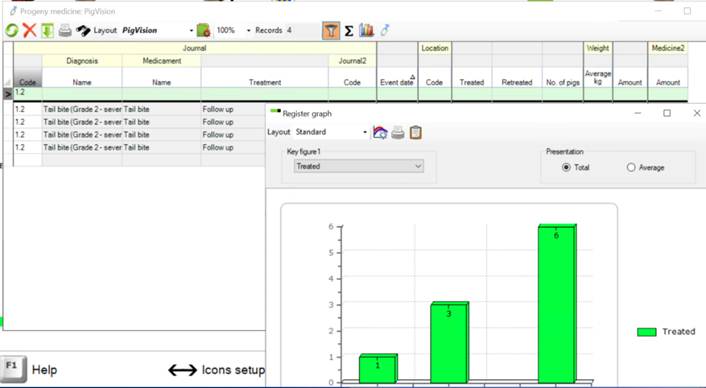Viewport: 706px width, 388px height.
Task: Click the Sigma sum icon
Action: click(x=349, y=31)
